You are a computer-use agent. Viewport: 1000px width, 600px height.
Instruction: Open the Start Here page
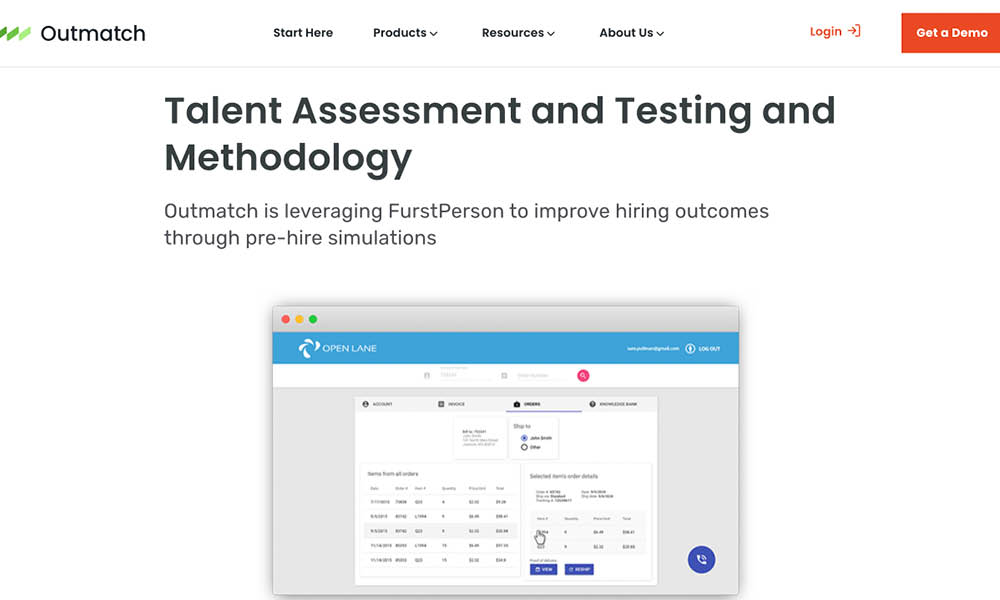303,33
